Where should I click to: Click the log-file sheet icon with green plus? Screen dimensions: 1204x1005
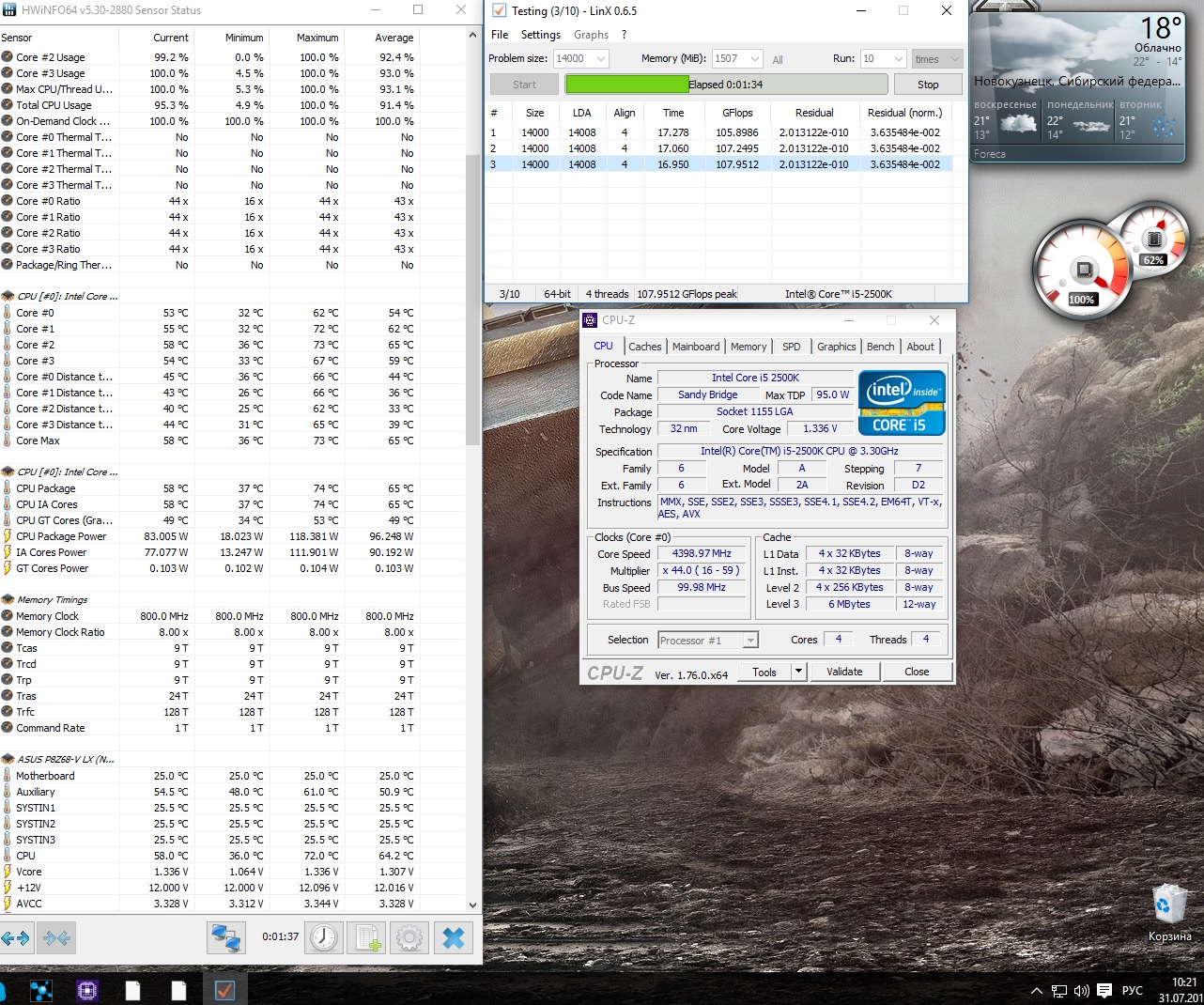pos(367,937)
